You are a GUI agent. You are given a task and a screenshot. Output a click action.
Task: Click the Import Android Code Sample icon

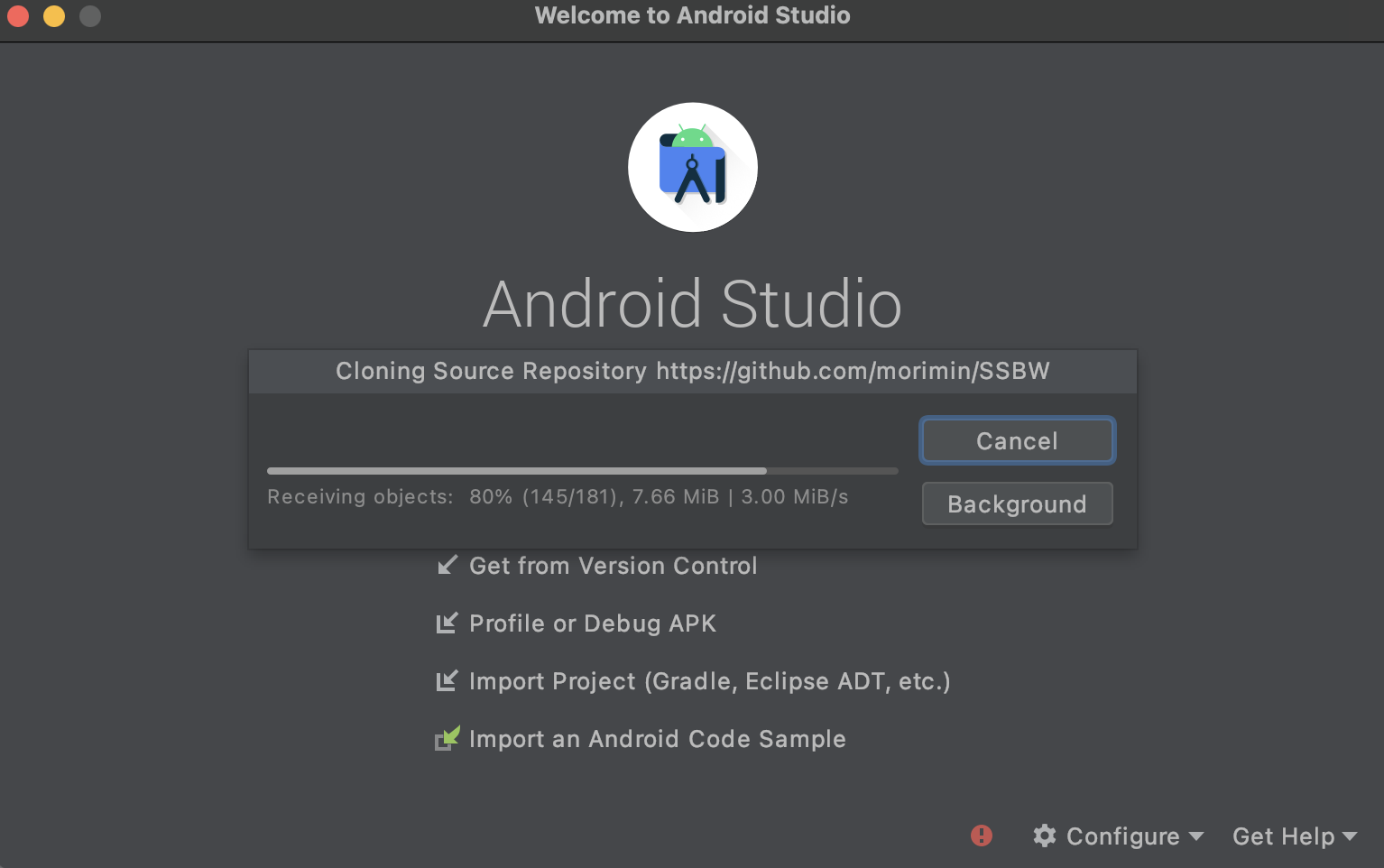pyautogui.click(x=447, y=739)
